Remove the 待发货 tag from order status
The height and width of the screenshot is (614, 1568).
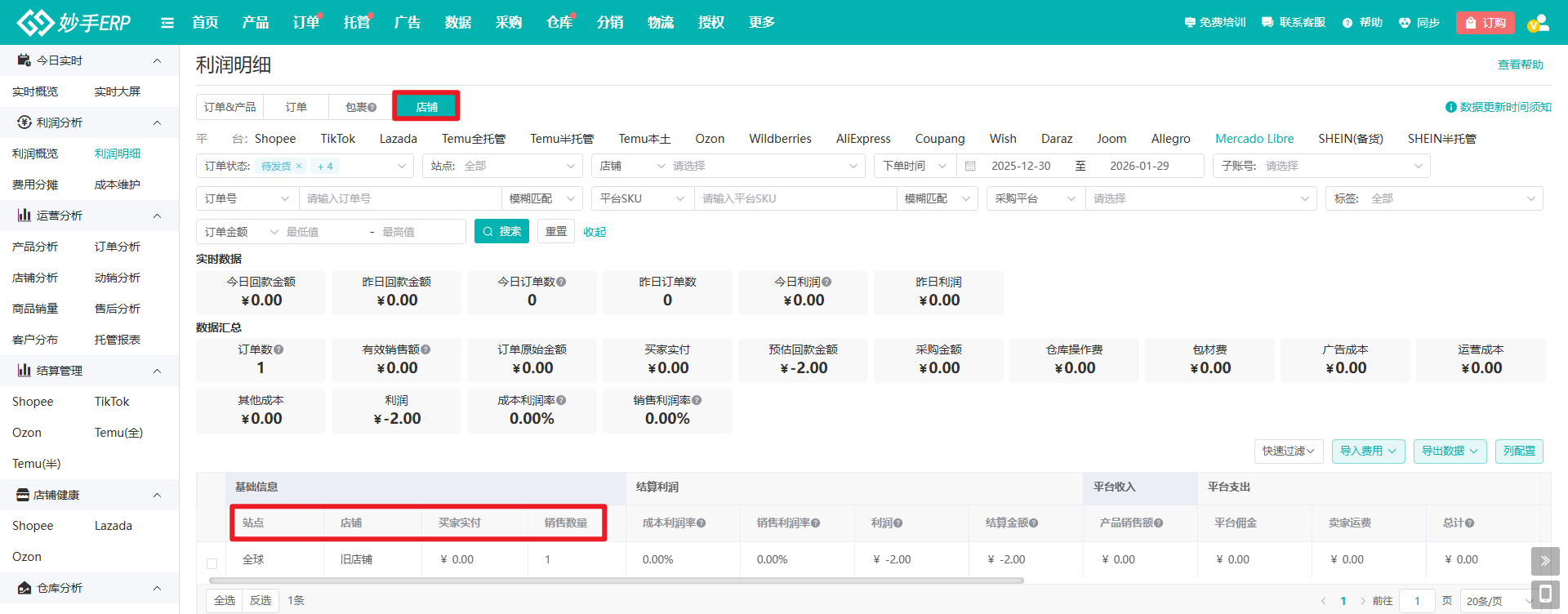[x=299, y=167]
